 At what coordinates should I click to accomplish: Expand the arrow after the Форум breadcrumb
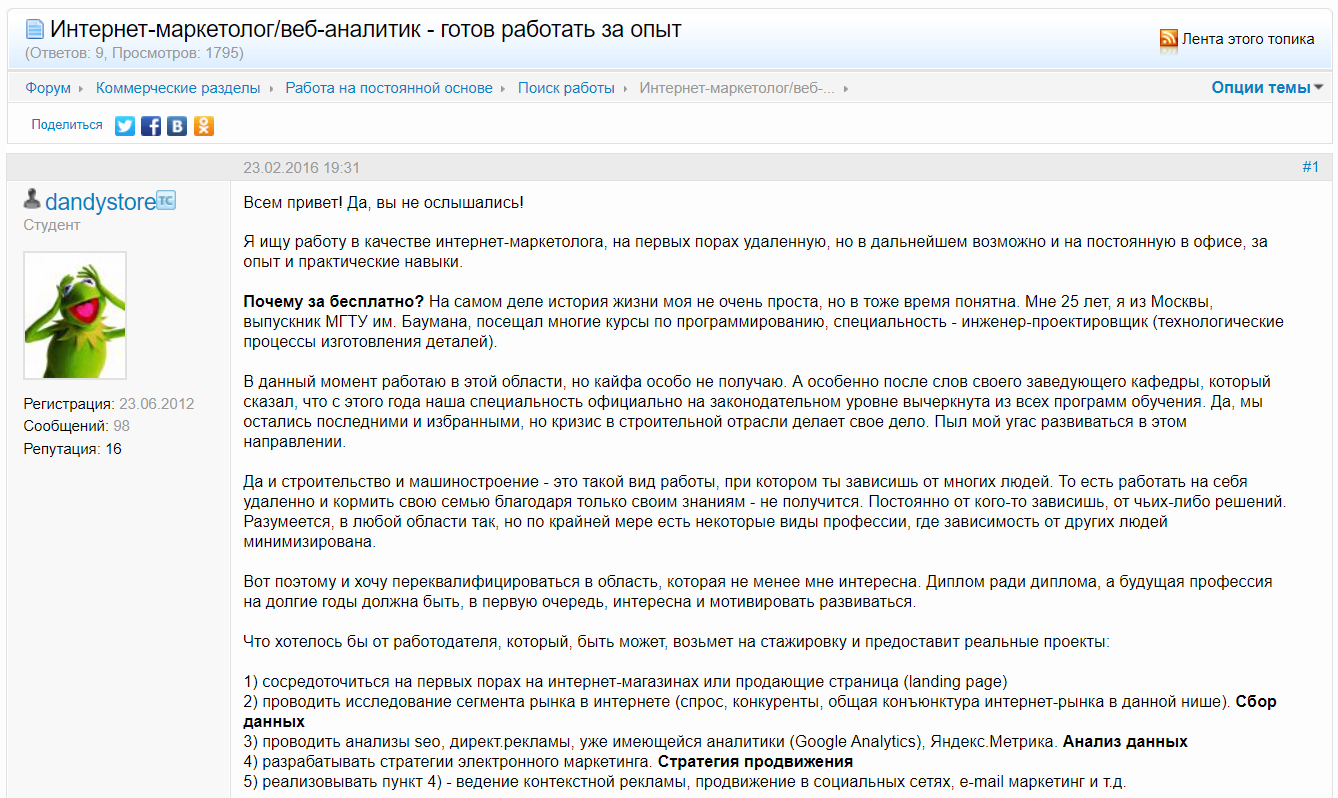(x=81, y=88)
